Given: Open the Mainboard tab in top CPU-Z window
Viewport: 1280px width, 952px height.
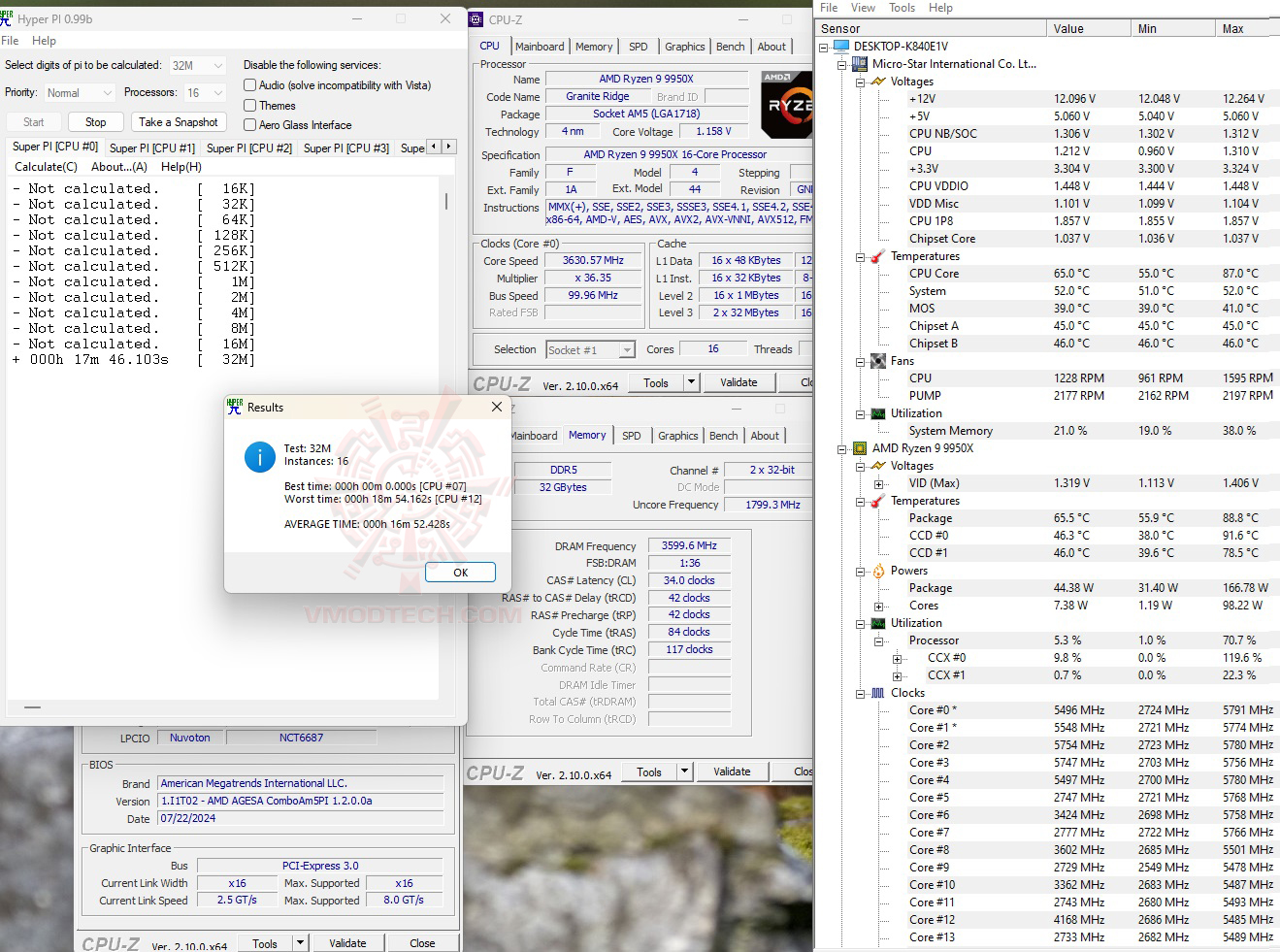Looking at the screenshot, I should pos(540,47).
